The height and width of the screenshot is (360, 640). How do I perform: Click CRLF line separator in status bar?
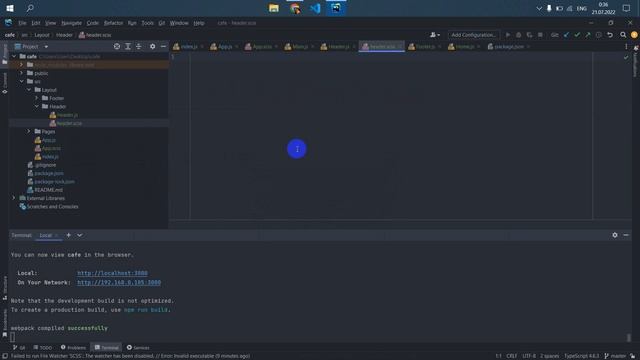coord(511,356)
